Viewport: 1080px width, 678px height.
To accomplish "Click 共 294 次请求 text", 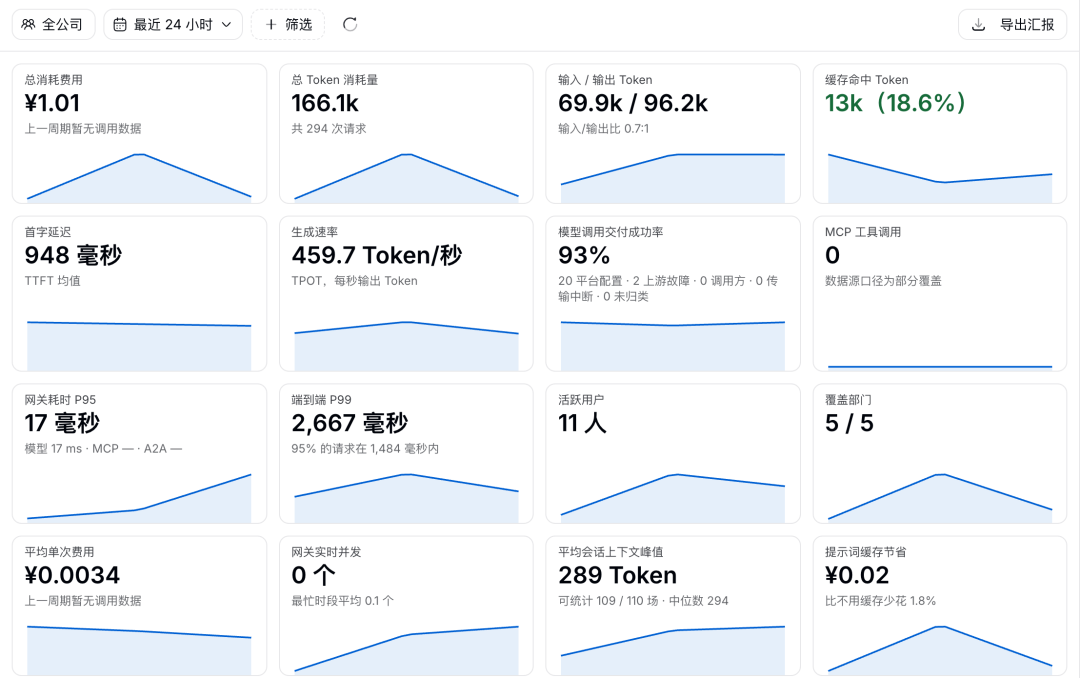I will [329, 129].
